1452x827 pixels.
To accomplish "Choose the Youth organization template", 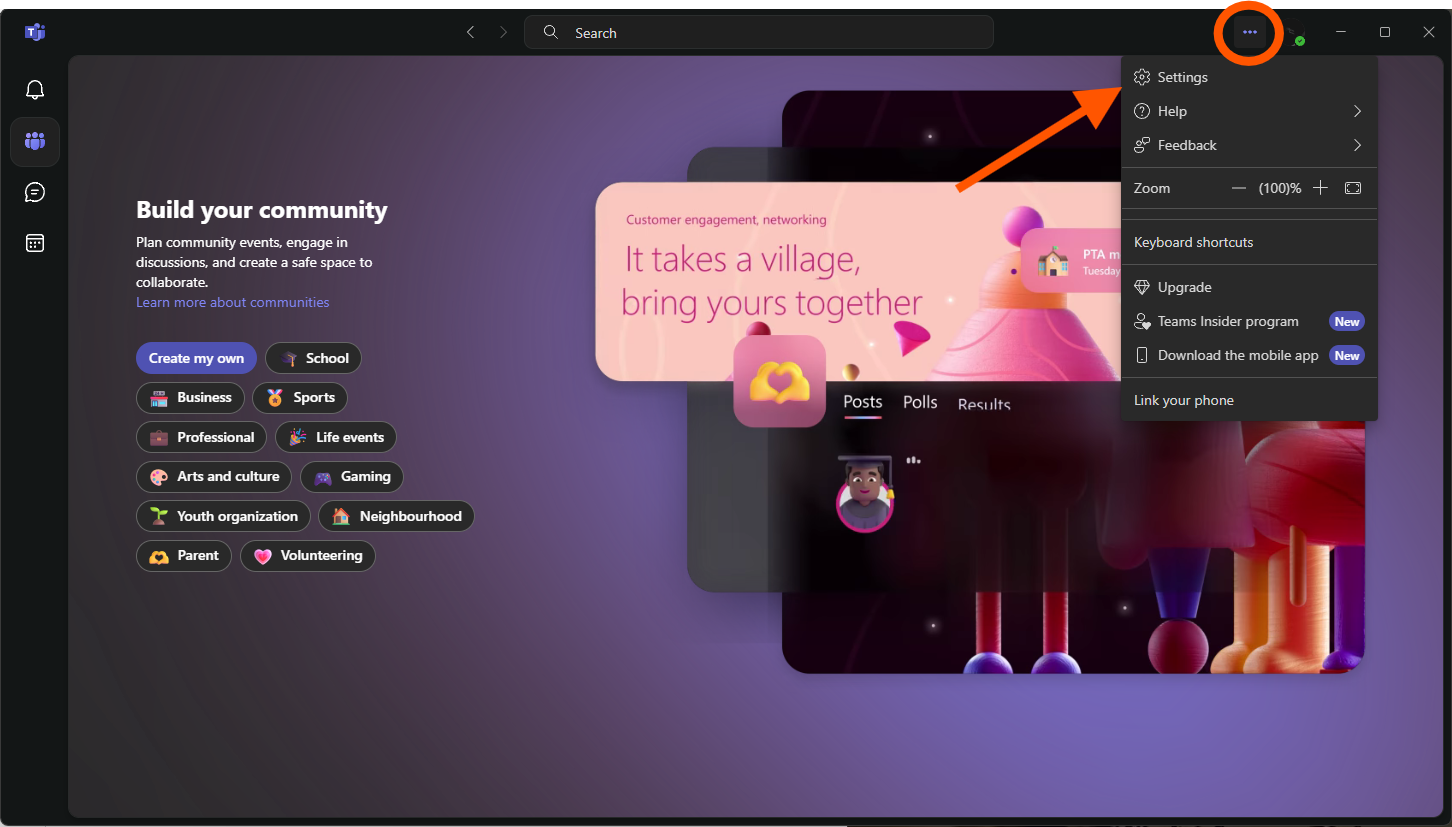I will (223, 516).
